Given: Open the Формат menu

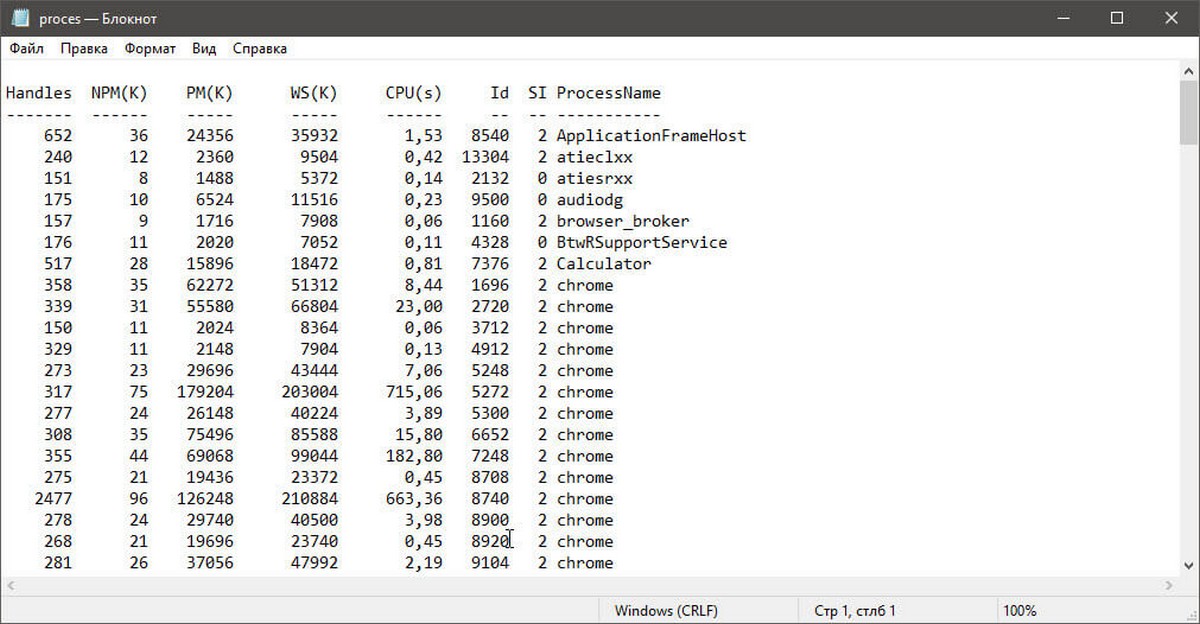Looking at the screenshot, I should [x=150, y=48].
